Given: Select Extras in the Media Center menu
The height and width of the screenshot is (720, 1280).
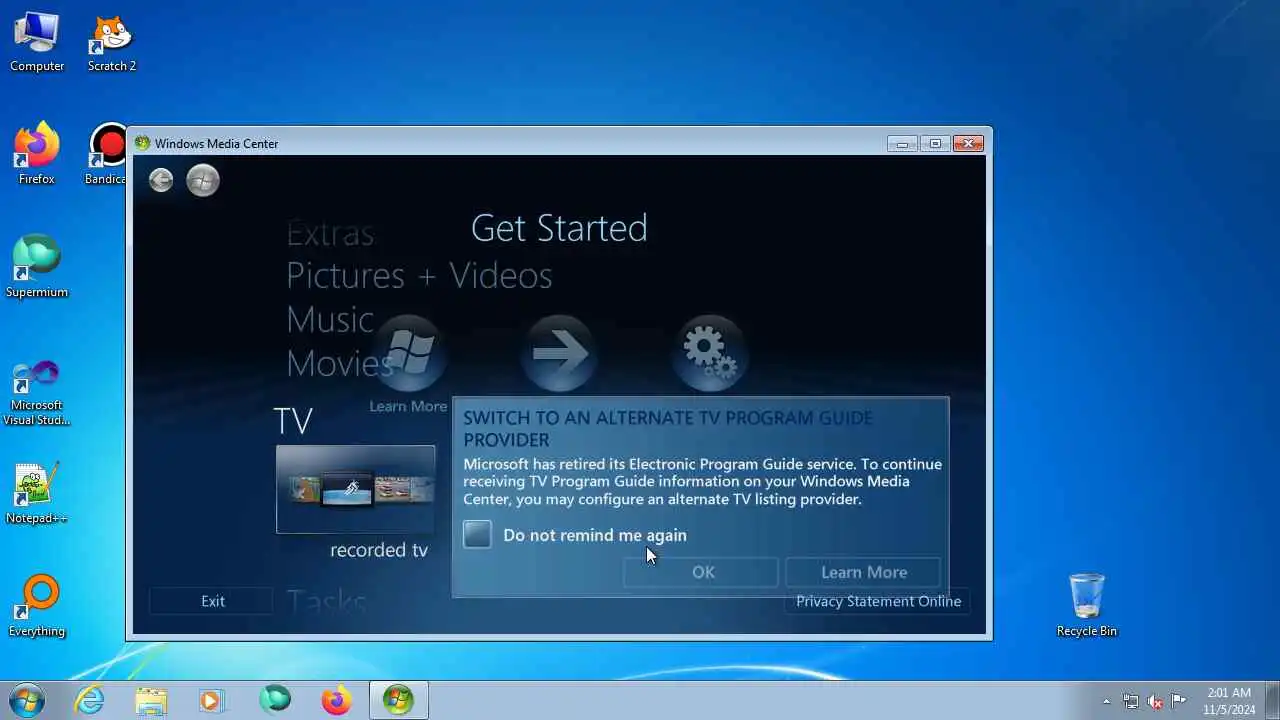Looking at the screenshot, I should [x=330, y=234].
